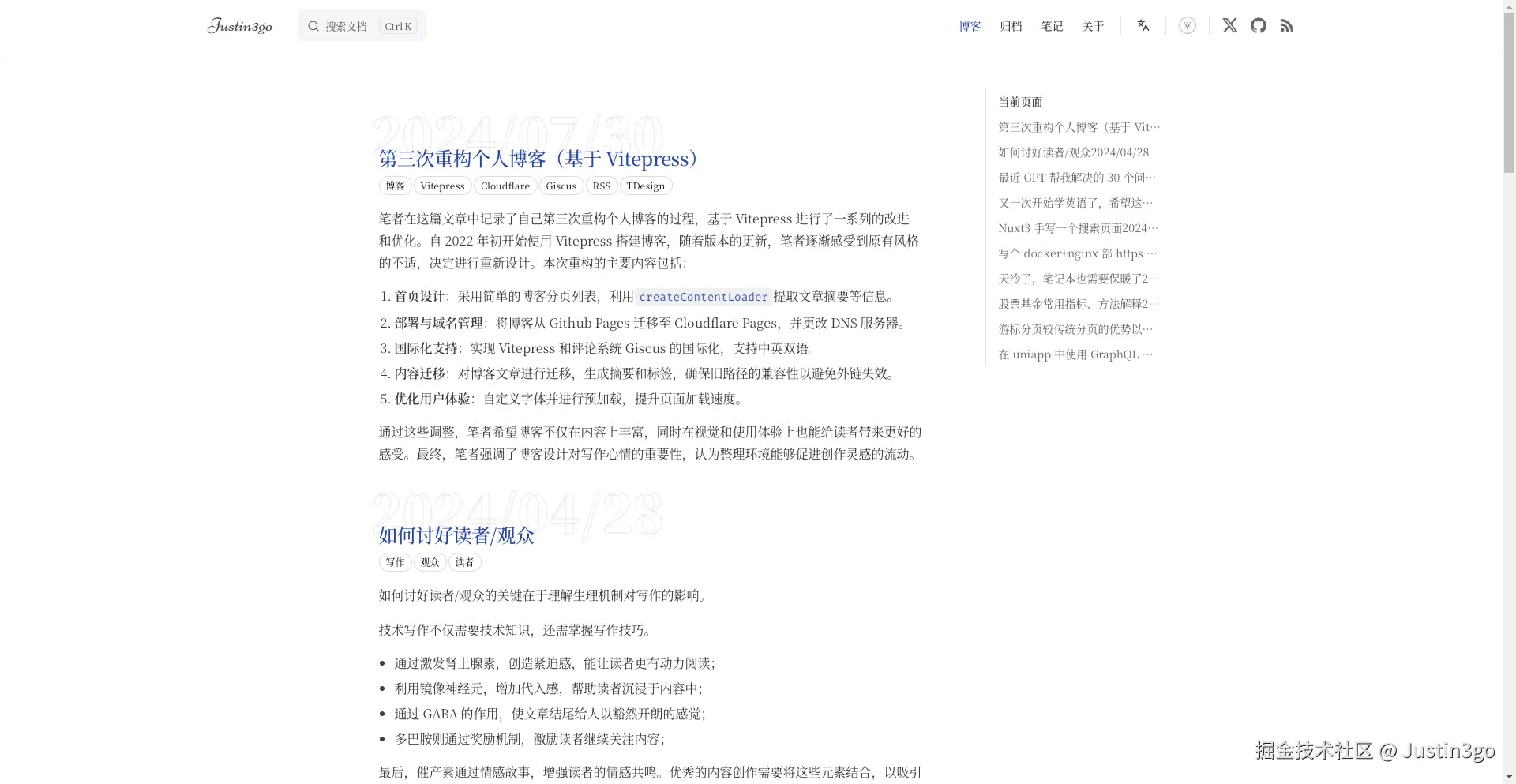1516x784 pixels.
Task: Select the Cloudflare tag
Action: (505, 186)
